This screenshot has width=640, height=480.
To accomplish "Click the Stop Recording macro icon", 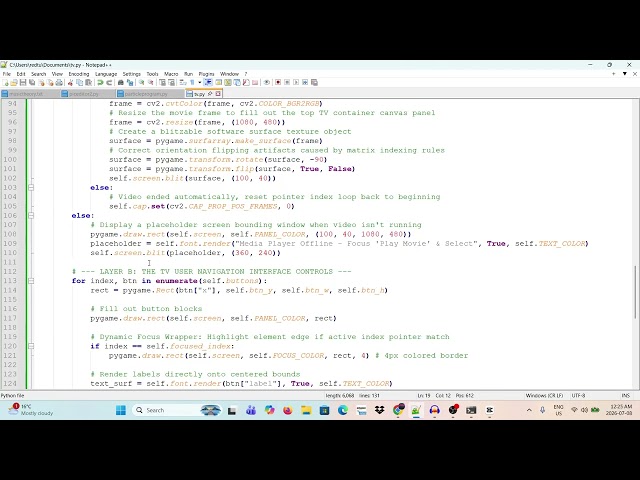I will coord(287,82).
